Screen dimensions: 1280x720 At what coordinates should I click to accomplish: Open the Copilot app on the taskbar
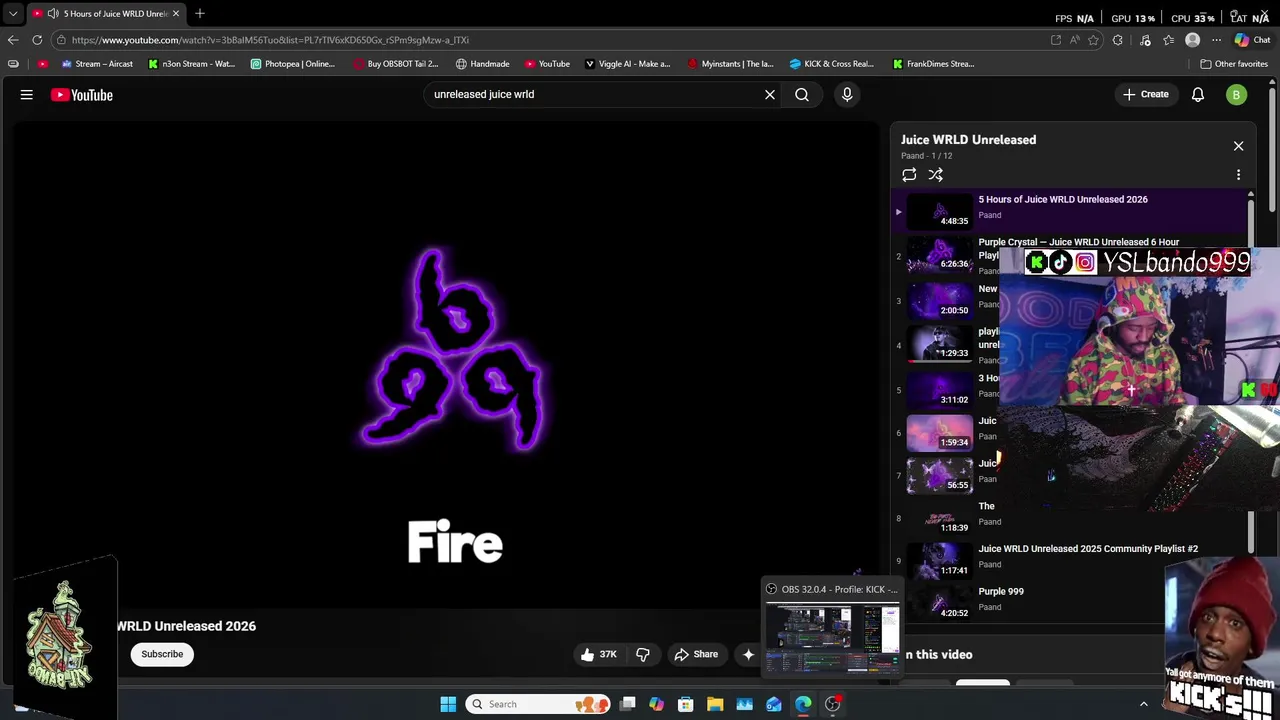tap(656, 704)
